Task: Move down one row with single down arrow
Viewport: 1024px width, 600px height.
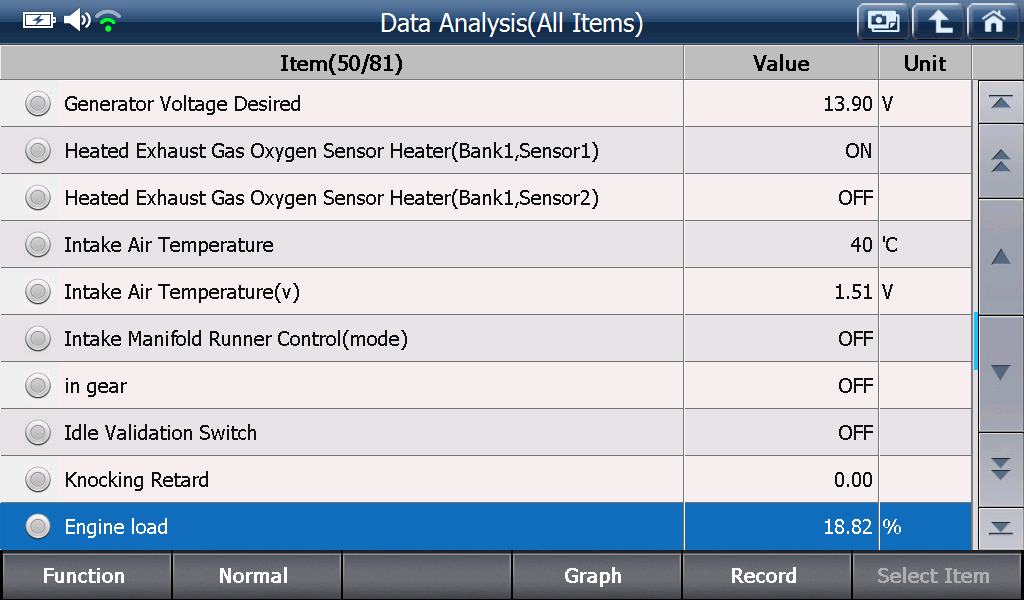Action: coord(1000,373)
